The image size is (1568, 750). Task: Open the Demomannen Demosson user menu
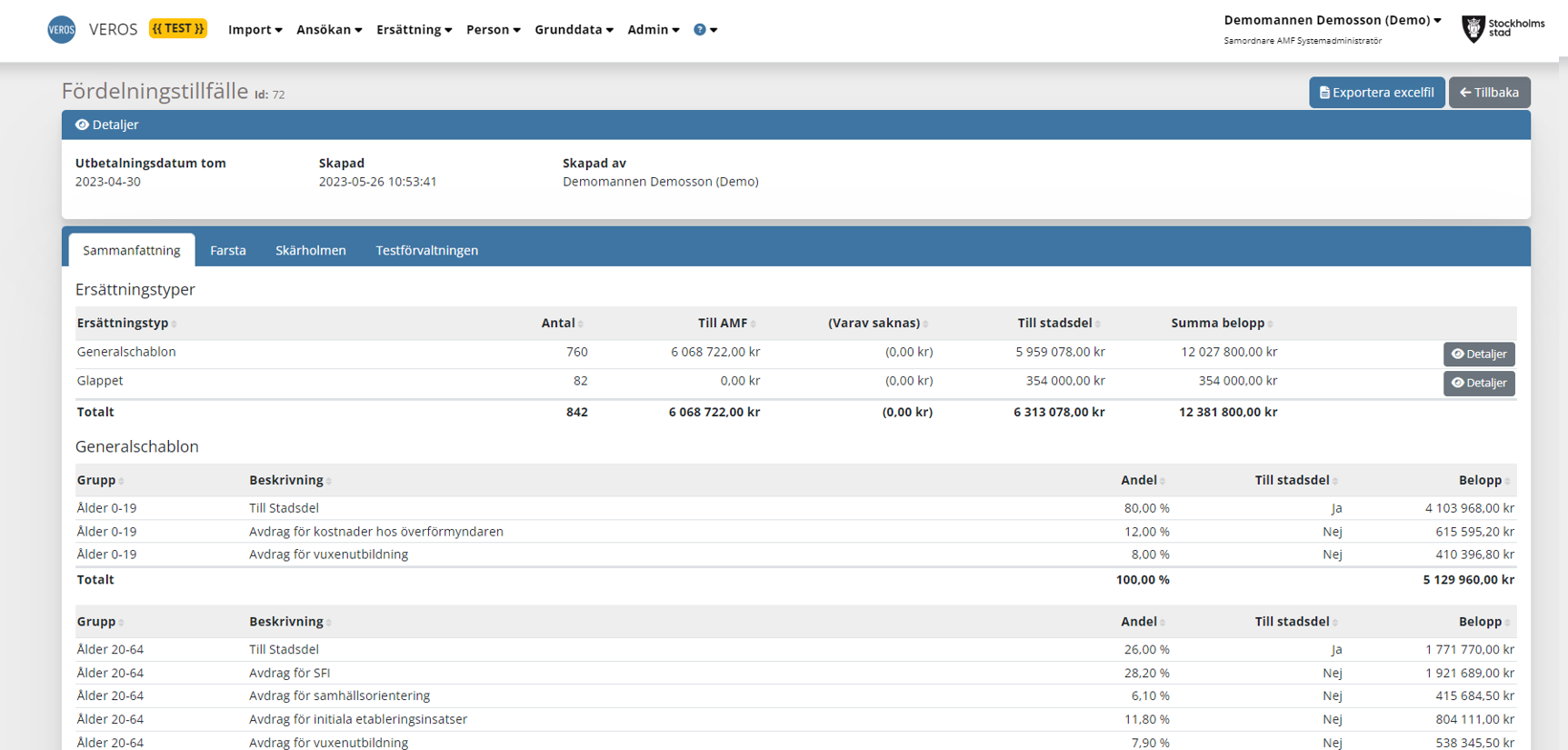click(1332, 20)
